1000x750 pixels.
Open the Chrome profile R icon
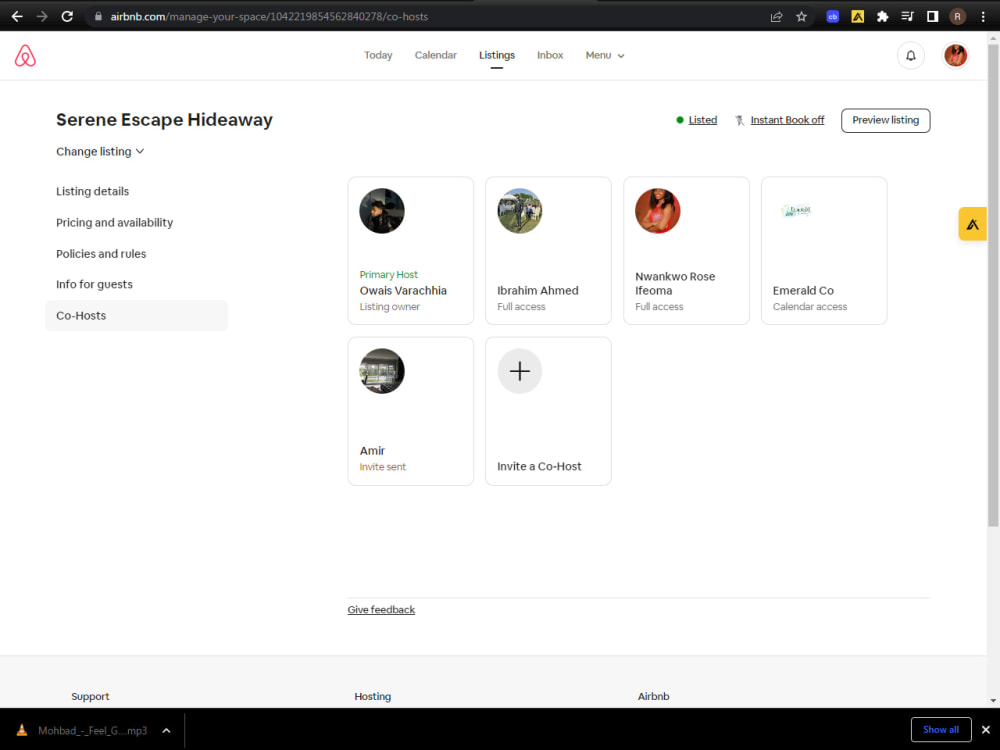click(x=957, y=17)
